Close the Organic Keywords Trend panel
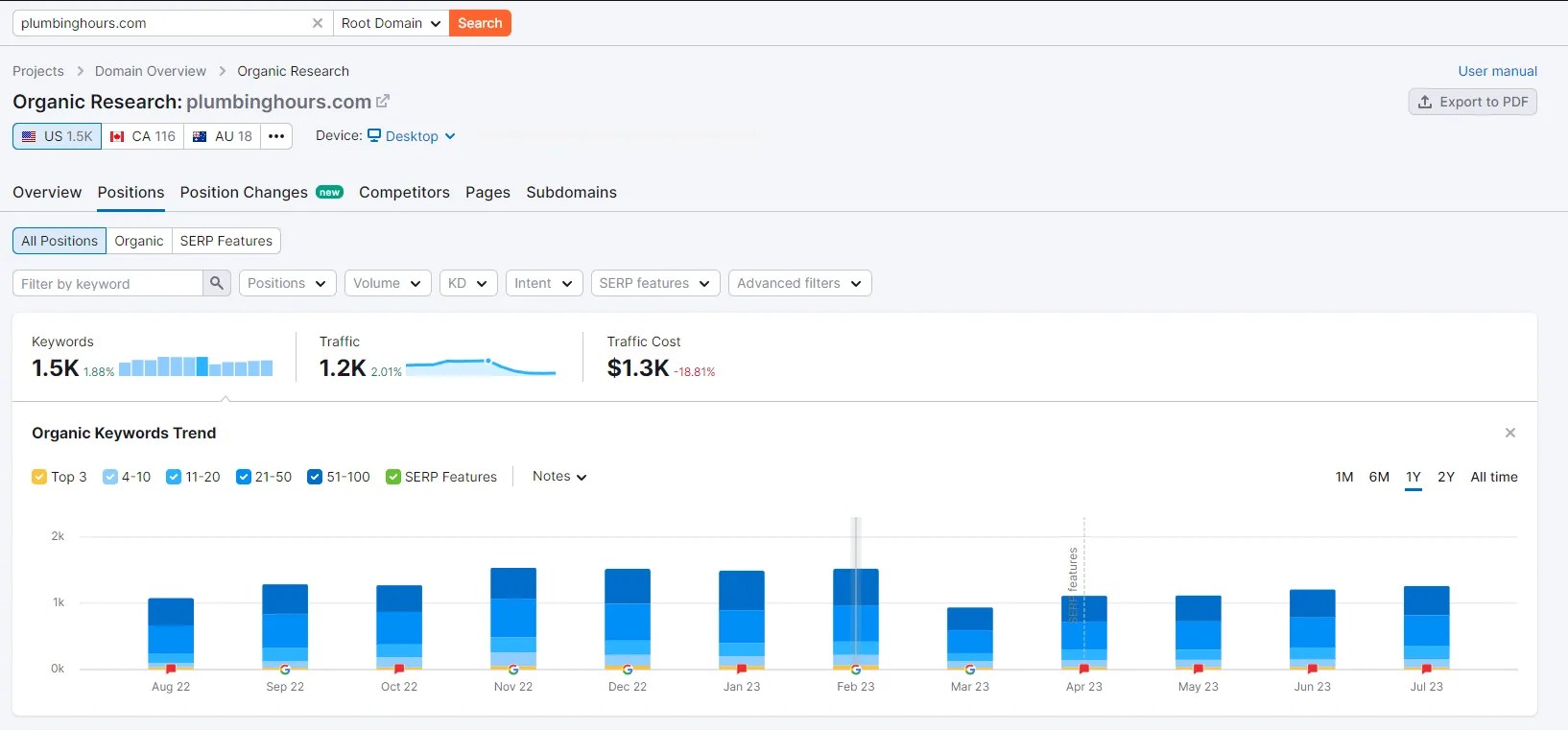Screen dimensions: 1568x730 (x=1510, y=433)
